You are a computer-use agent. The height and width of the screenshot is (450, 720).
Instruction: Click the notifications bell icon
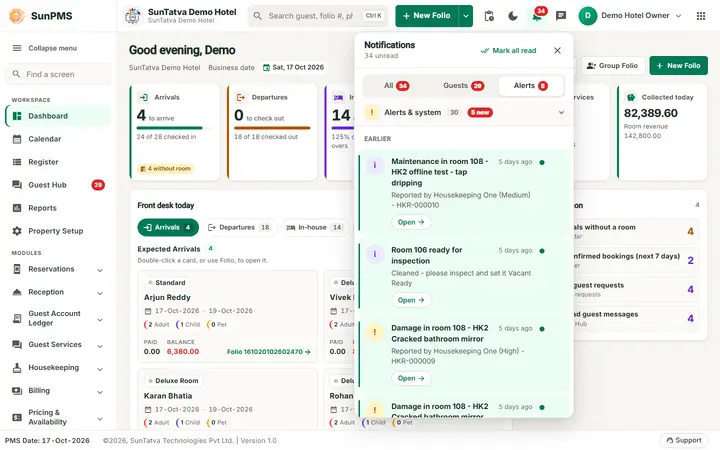point(536,17)
